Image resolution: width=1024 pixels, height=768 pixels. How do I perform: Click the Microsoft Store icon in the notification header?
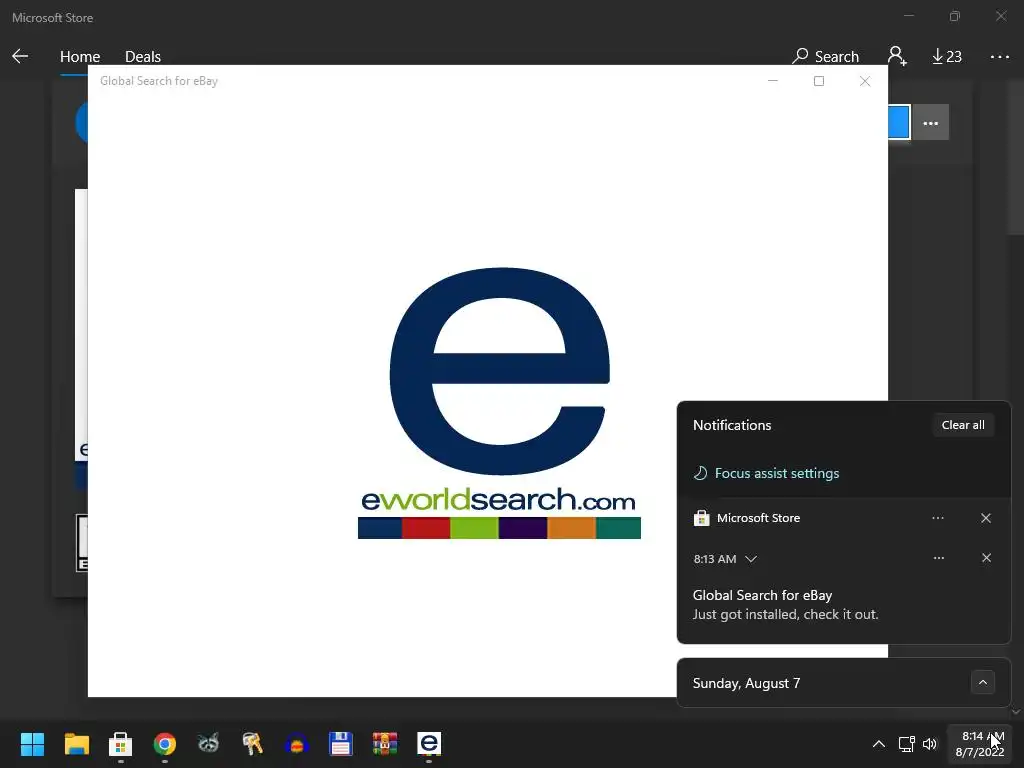click(701, 518)
